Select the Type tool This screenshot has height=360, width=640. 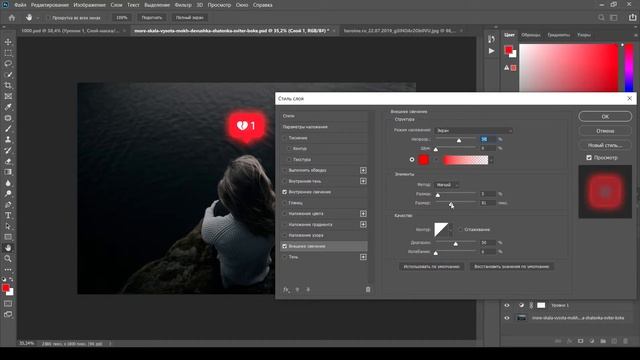click(x=8, y=215)
